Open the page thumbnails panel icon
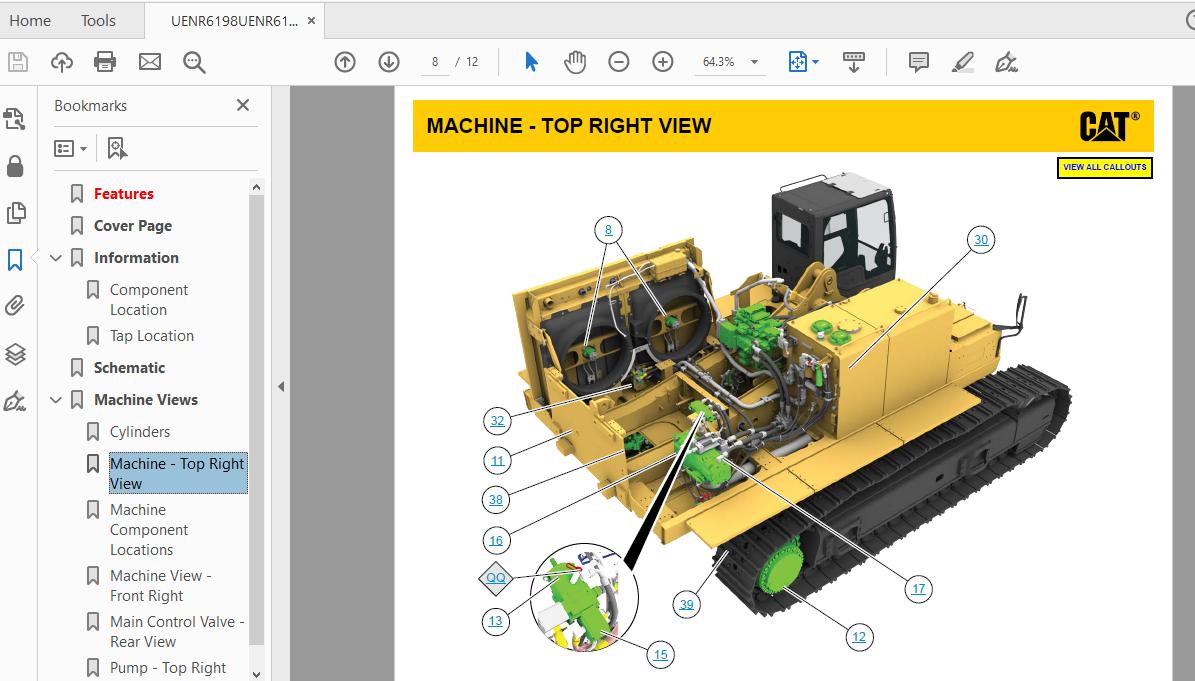1195x681 pixels. (x=16, y=213)
